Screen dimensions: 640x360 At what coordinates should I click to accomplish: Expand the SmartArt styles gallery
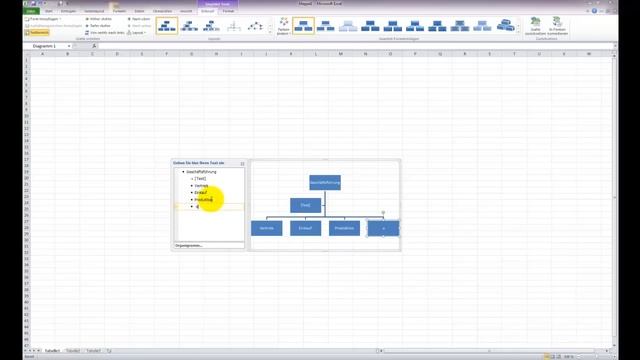(518, 32)
